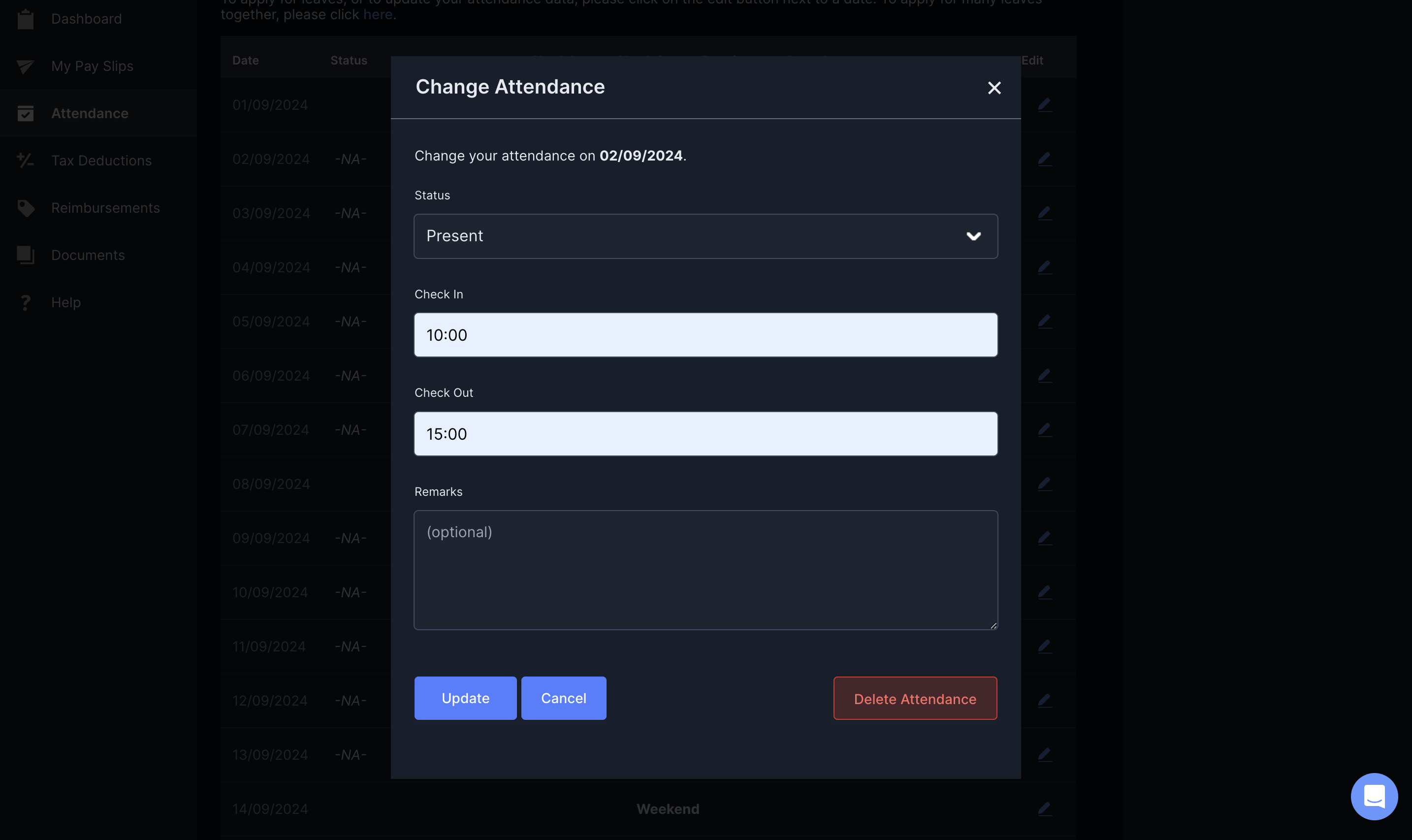Image resolution: width=1412 pixels, height=840 pixels.
Task: Click the Dashboard sidebar icon
Action: point(26,18)
